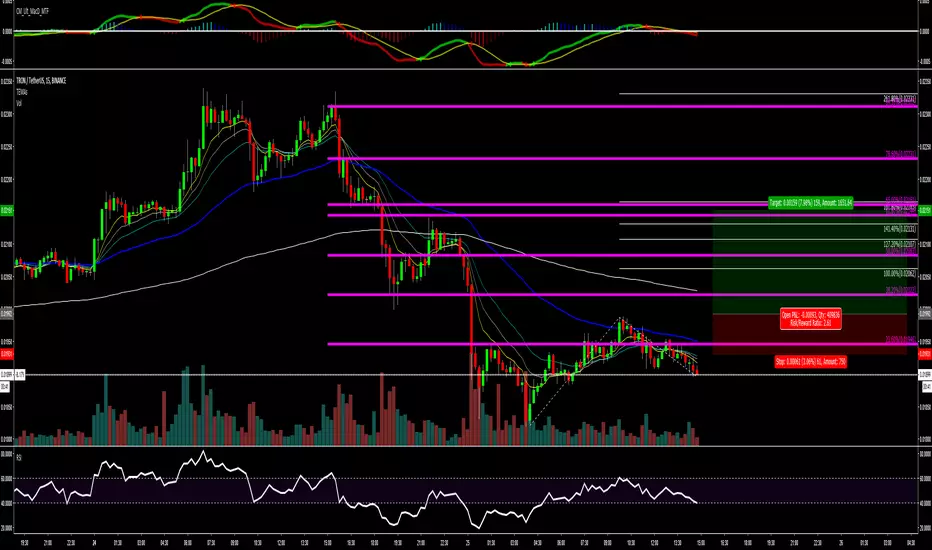
Task: Click the white current price tag on left axis
Action: (7, 375)
